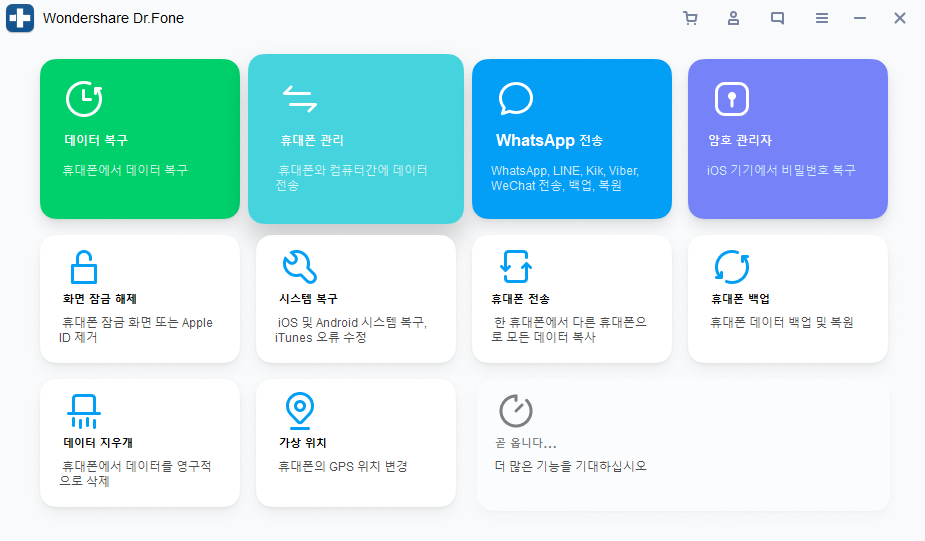Screen dimensions: 925x541
Task: Click the data recovery clock icon
Action: (84, 99)
